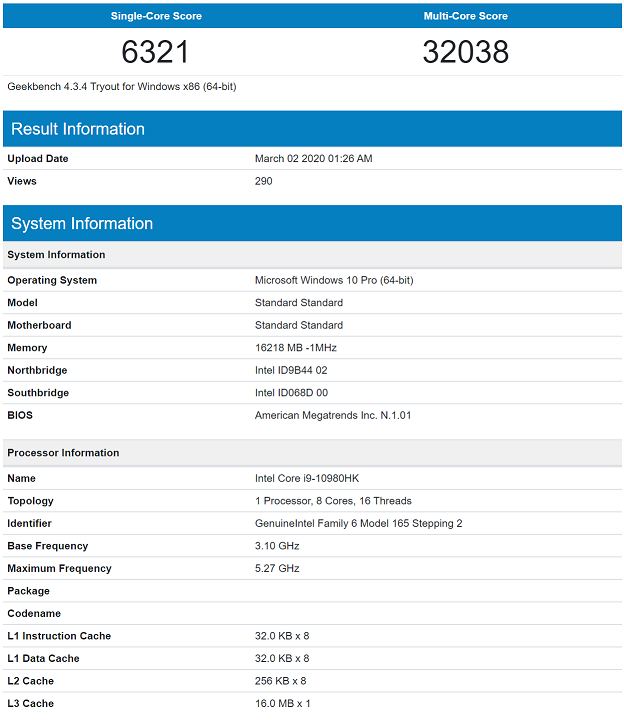Click Microsoft Windows 10 Pro (64-bit) value
The height and width of the screenshot is (725, 624).
coord(334,280)
